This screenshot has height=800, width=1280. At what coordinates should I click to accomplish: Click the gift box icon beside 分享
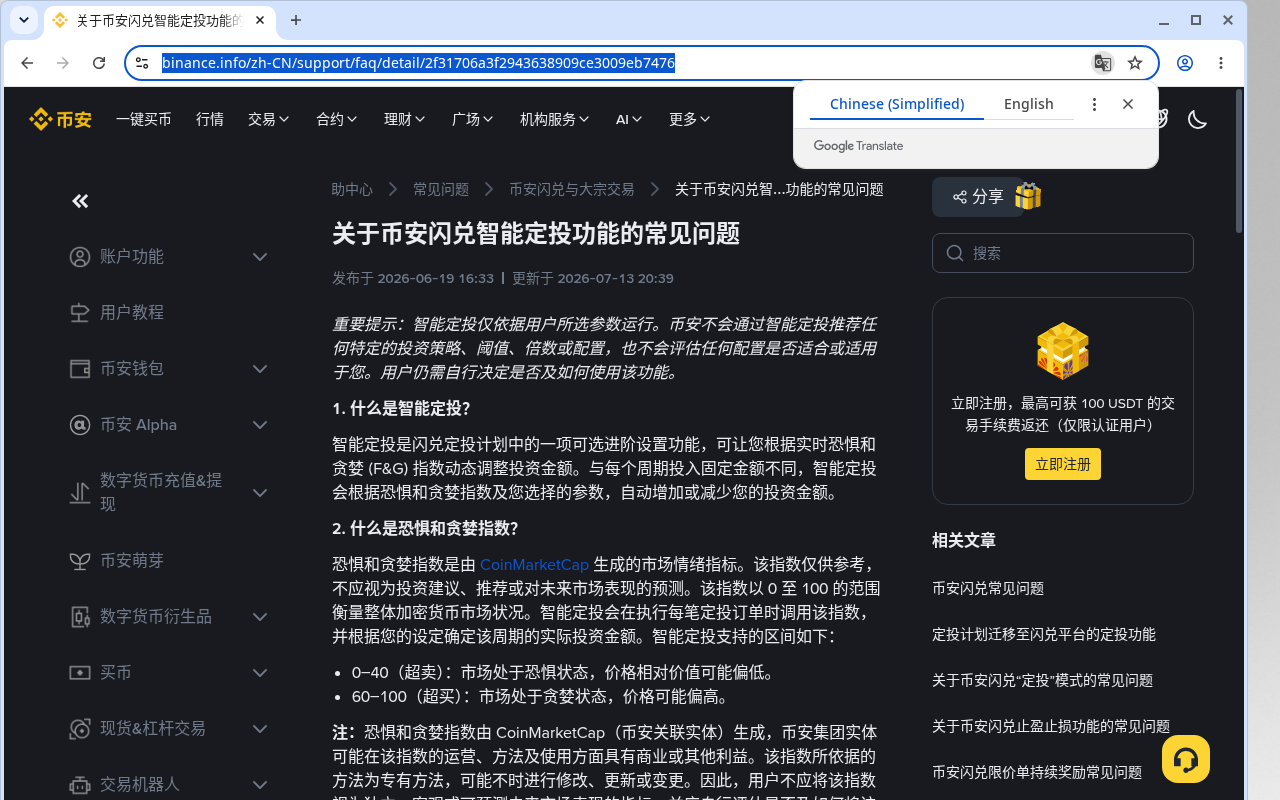(1028, 196)
